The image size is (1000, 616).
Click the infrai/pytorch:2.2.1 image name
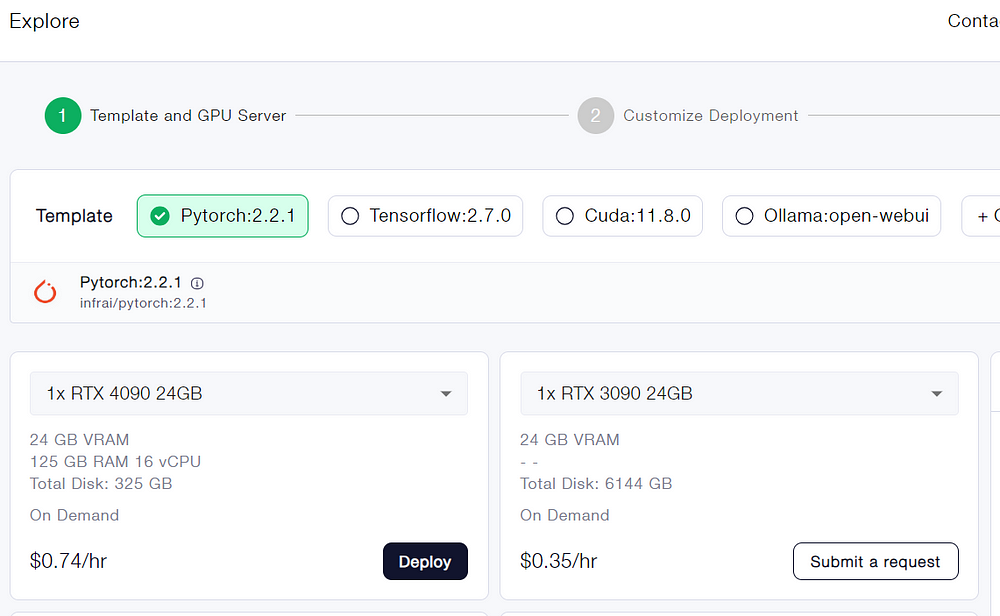(x=143, y=303)
